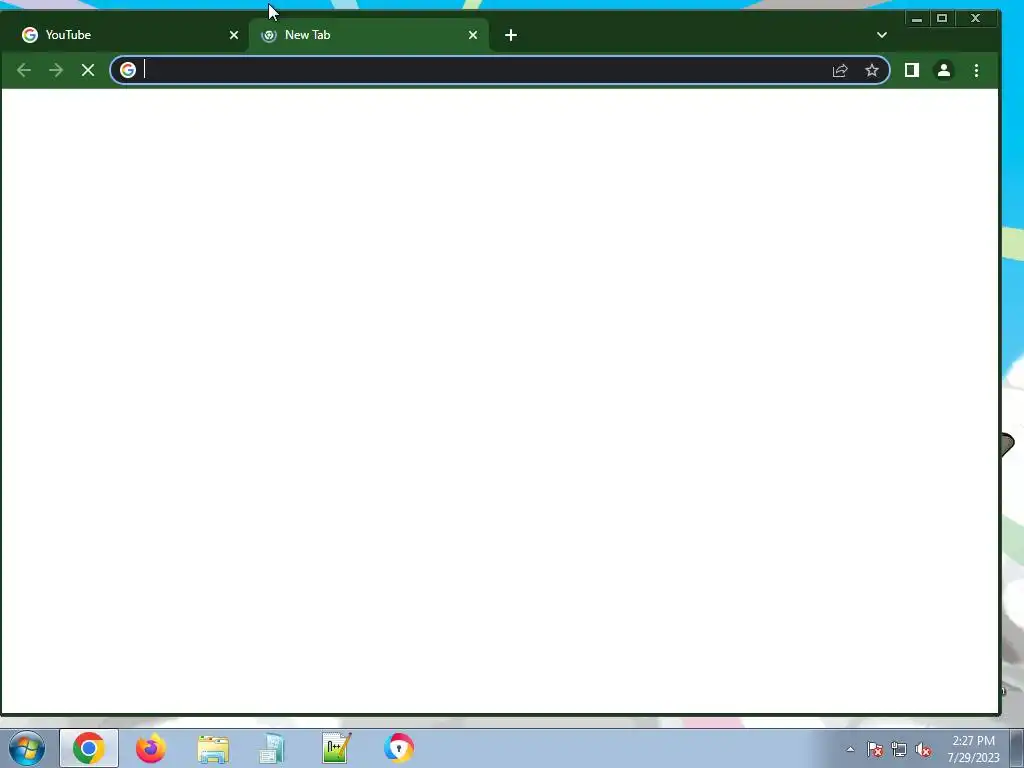Image resolution: width=1024 pixels, height=768 pixels.
Task: Open the colorful keyhole browser taskbar icon
Action: 399,748
